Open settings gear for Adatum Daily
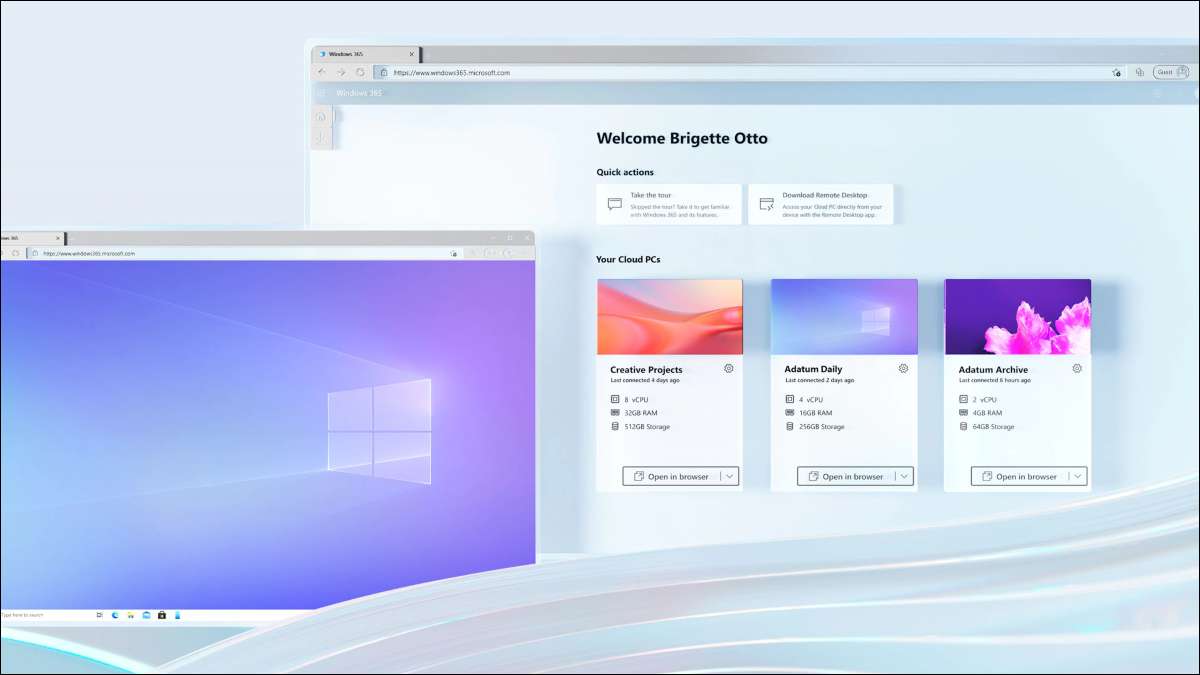Image resolution: width=1200 pixels, height=675 pixels. click(903, 368)
